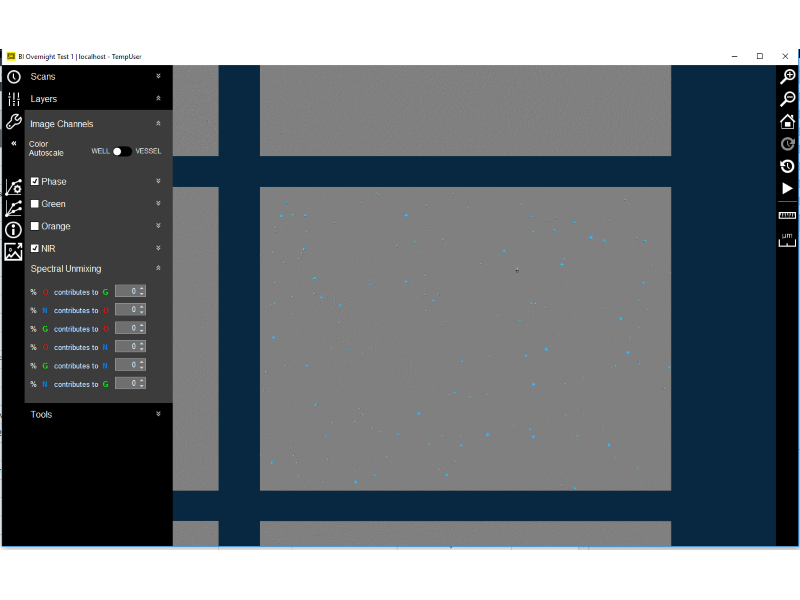Switch Color Autoscale toggle to Vessel

[122, 151]
